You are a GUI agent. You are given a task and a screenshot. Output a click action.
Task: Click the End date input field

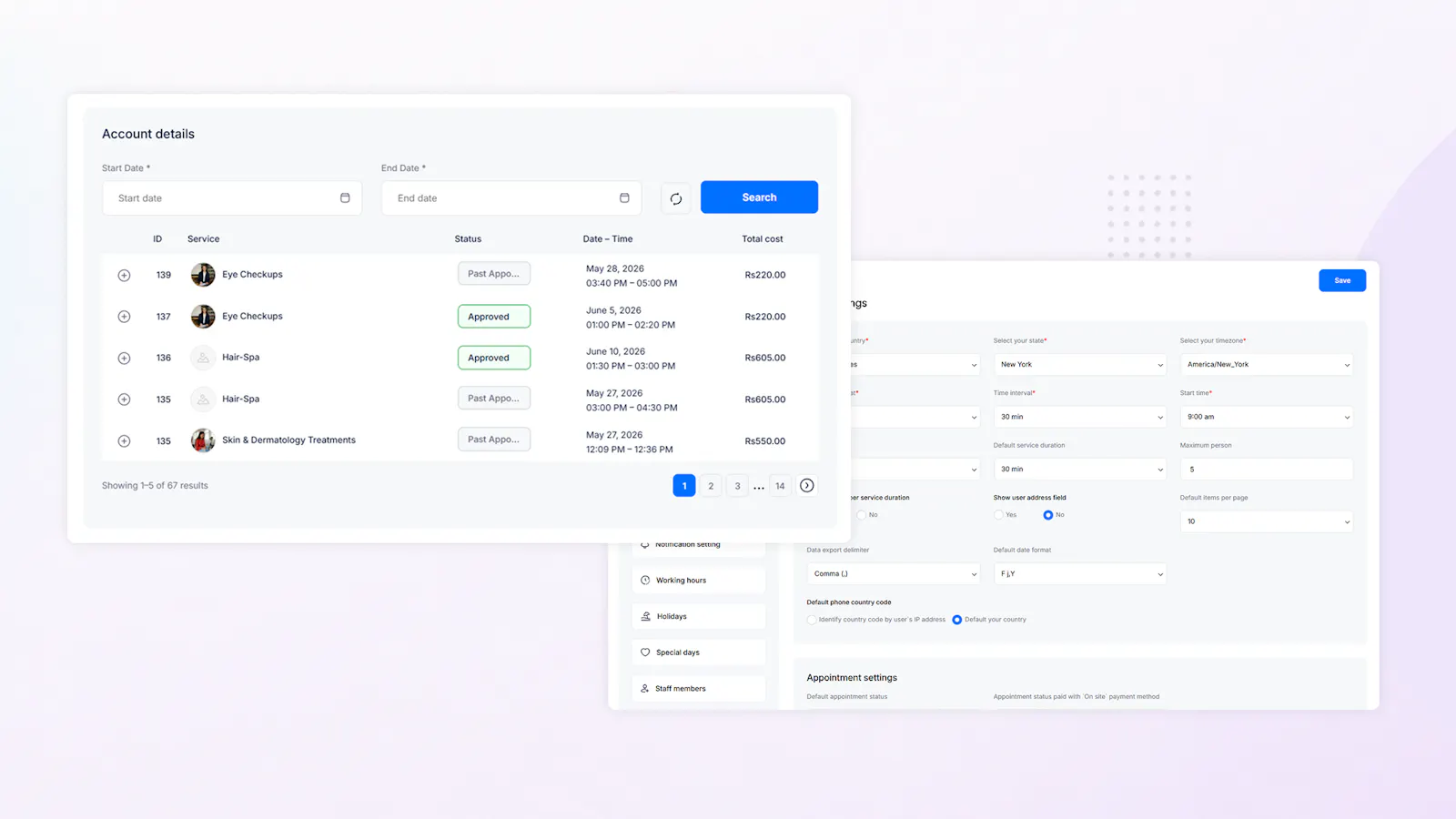(x=511, y=198)
